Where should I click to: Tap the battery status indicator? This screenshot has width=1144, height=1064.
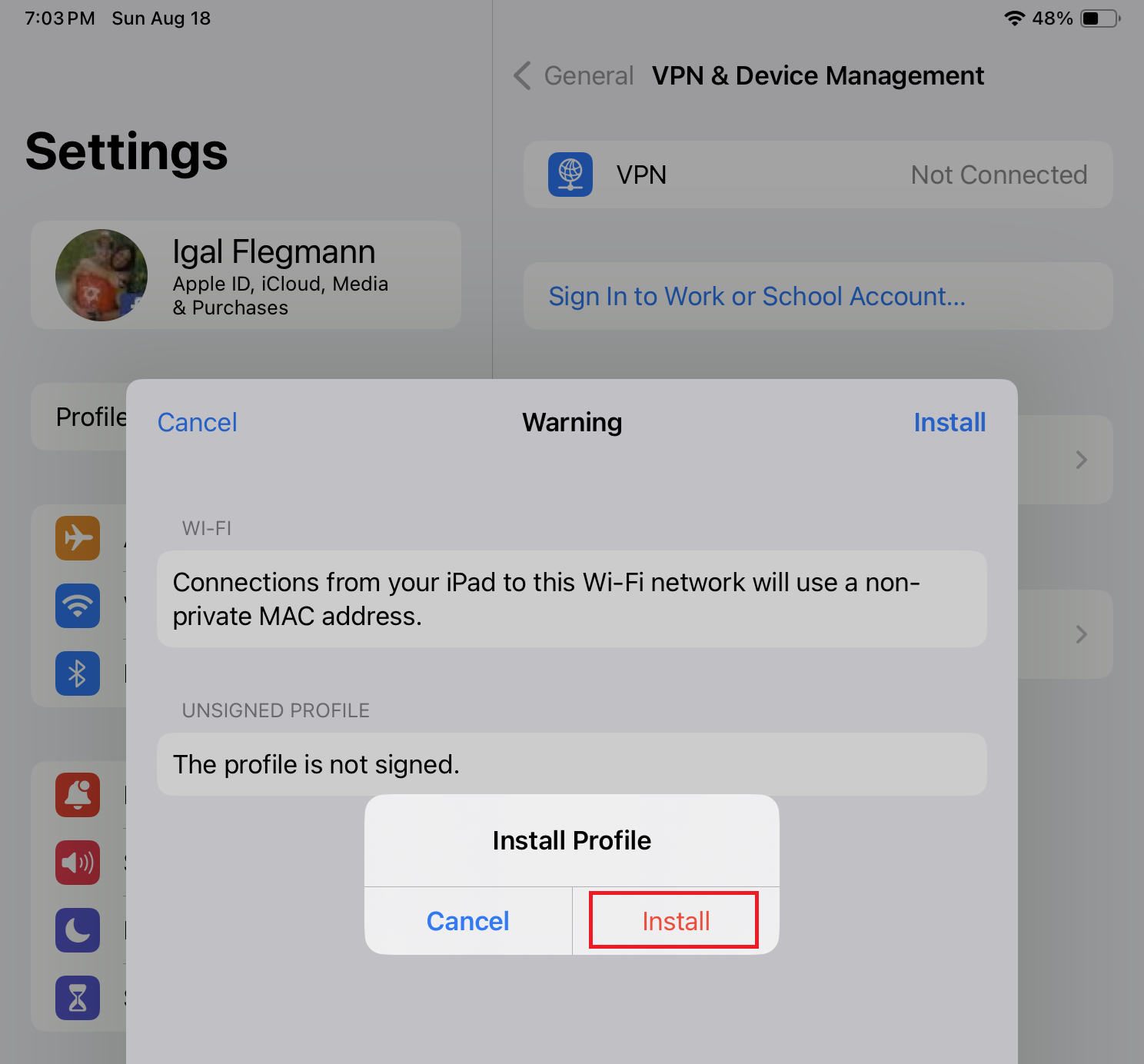coord(1101,18)
